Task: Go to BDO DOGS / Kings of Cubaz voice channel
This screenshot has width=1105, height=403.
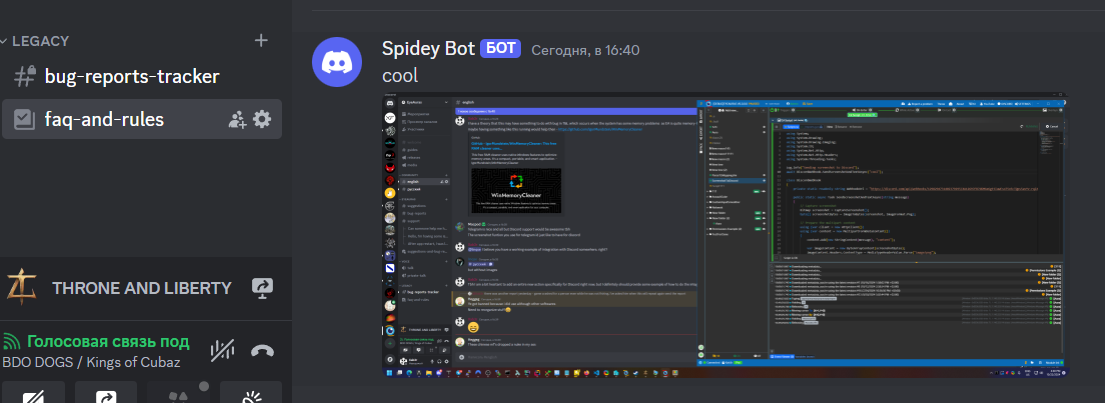Action: (x=91, y=362)
